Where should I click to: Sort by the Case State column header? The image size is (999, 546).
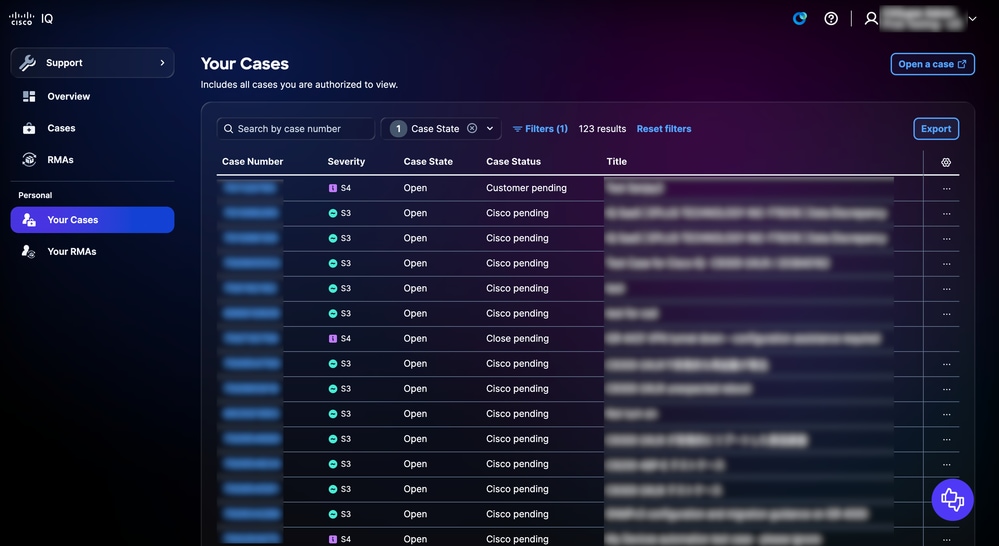(428, 162)
